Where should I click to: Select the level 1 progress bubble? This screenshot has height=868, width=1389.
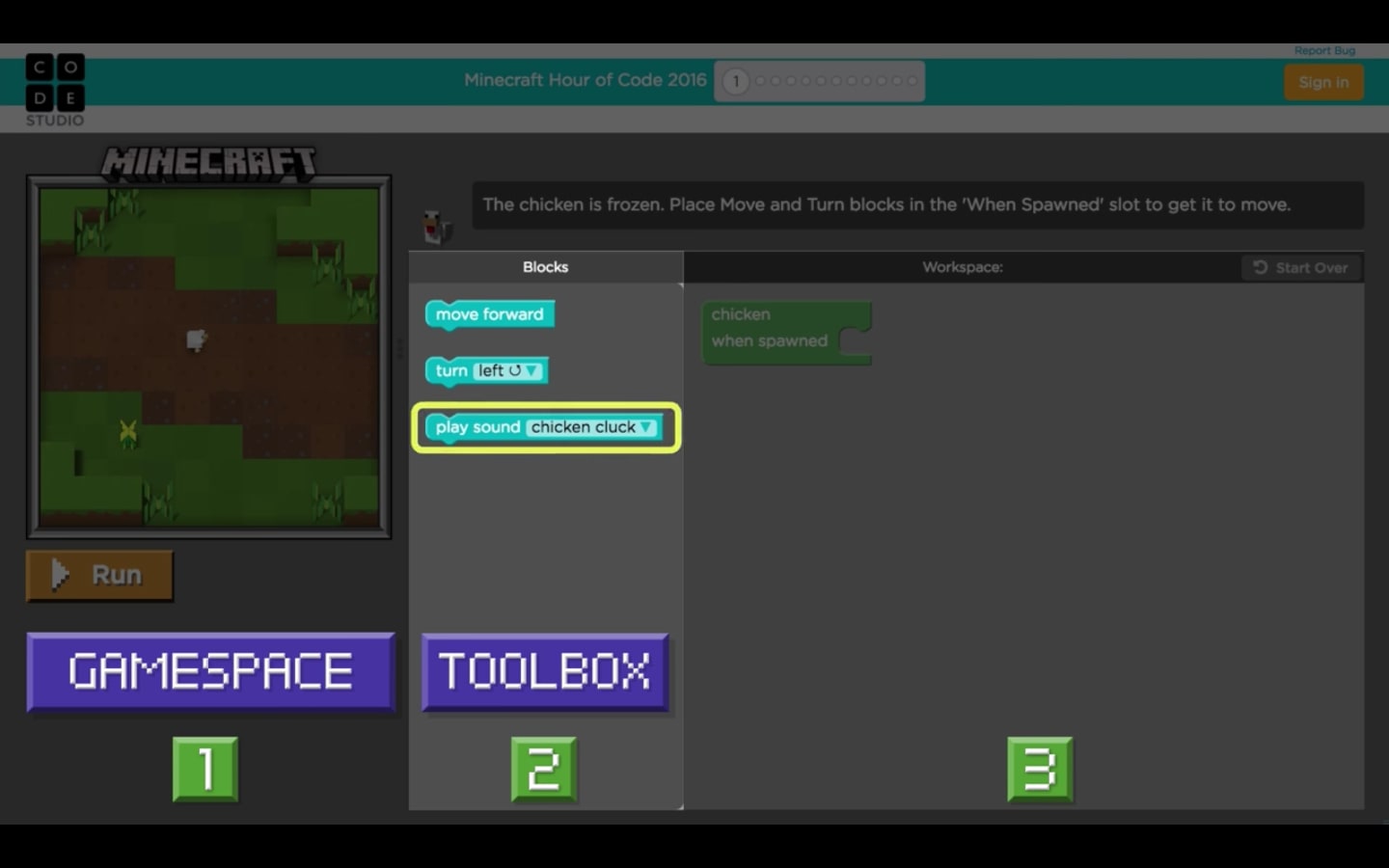click(736, 82)
